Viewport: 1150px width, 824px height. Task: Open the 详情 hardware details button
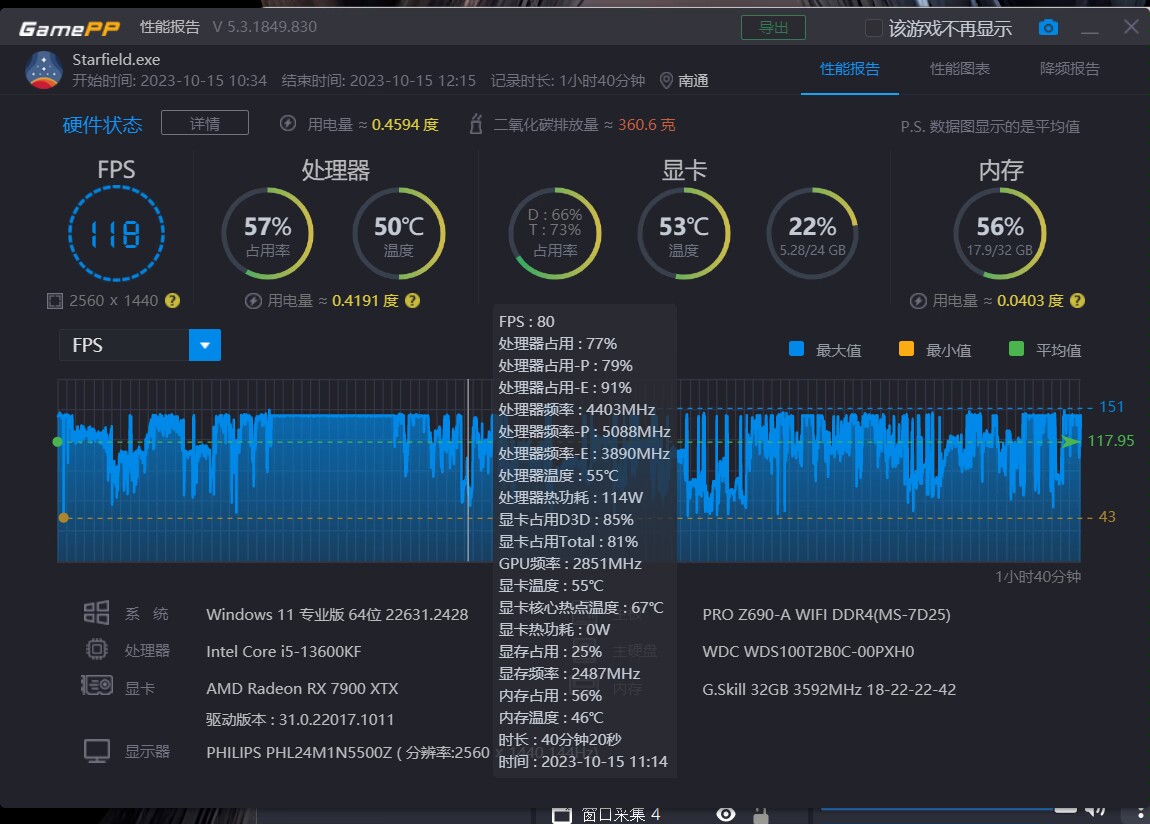205,123
